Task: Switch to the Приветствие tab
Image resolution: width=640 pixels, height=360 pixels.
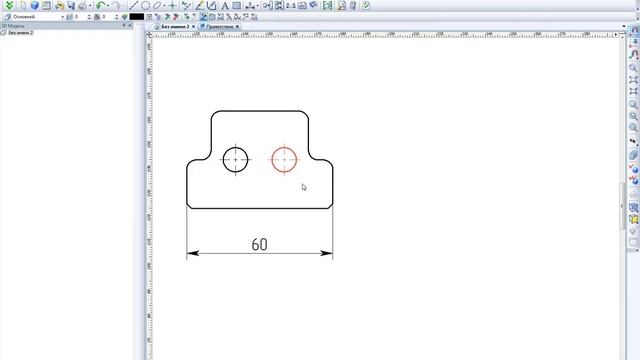Action: (x=220, y=27)
